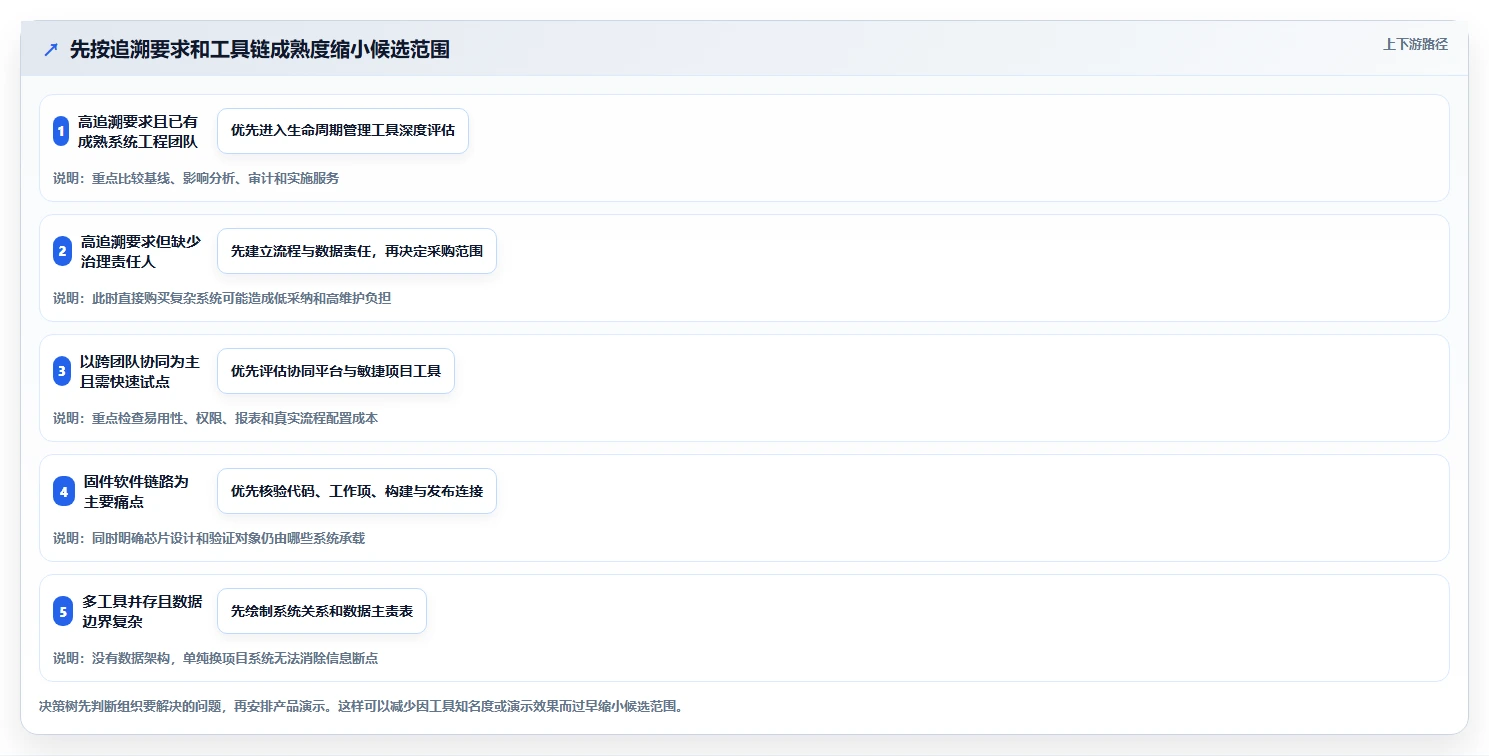Click the 上下游路径 label in the header
The width and height of the screenshot is (1489, 756).
[1415, 44]
